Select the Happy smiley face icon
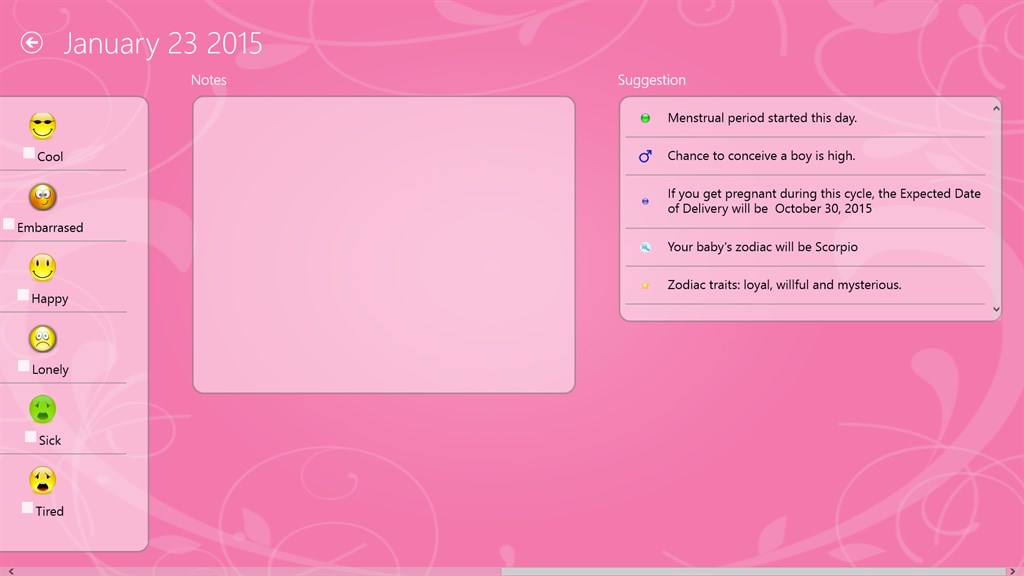Image resolution: width=1024 pixels, height=576 pixels. 42,266
